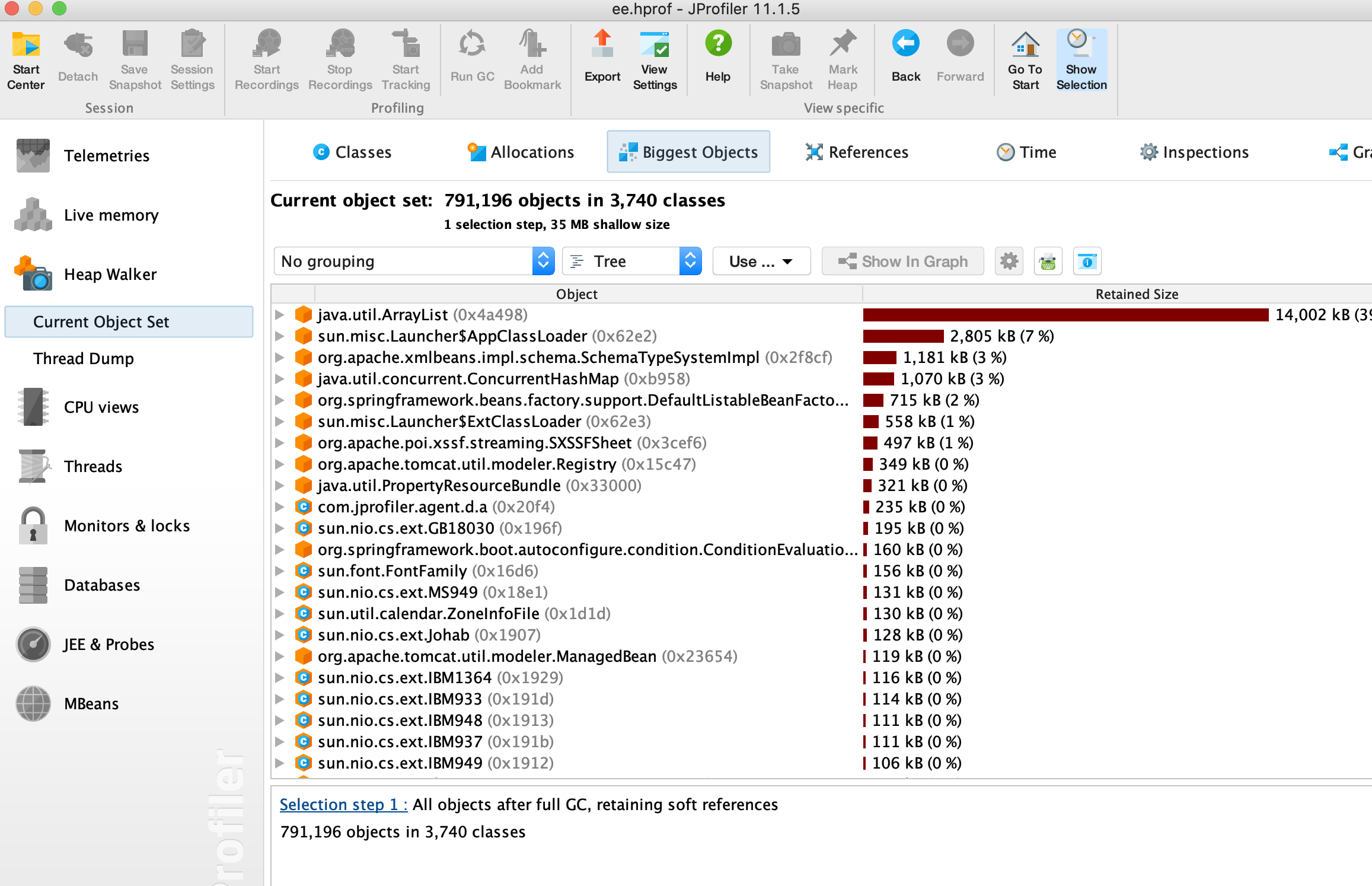Open View Settings
1372x886 pixels.
[655, 60]
